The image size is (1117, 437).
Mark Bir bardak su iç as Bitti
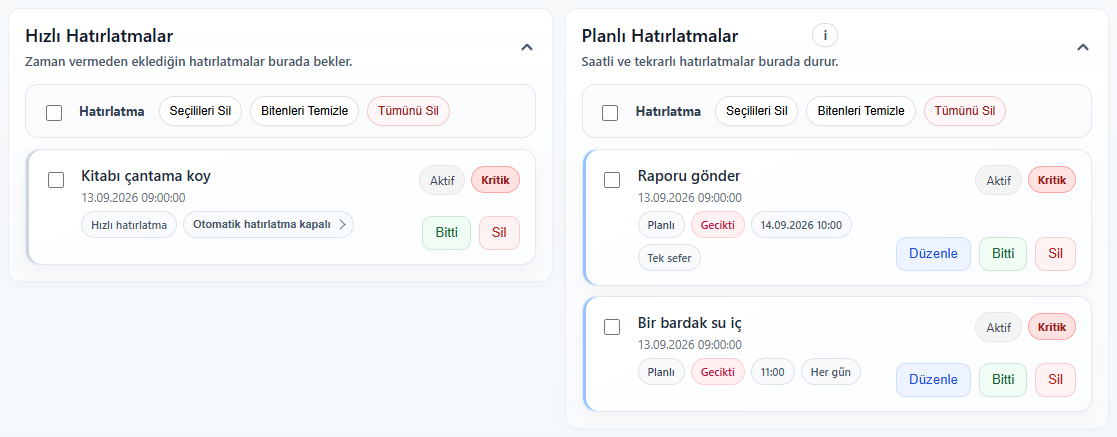click(x=1003, y=380)
